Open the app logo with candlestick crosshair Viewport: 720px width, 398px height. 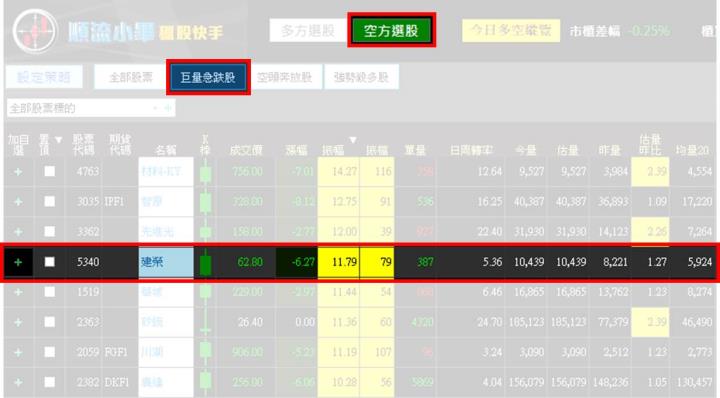point(35,31)
